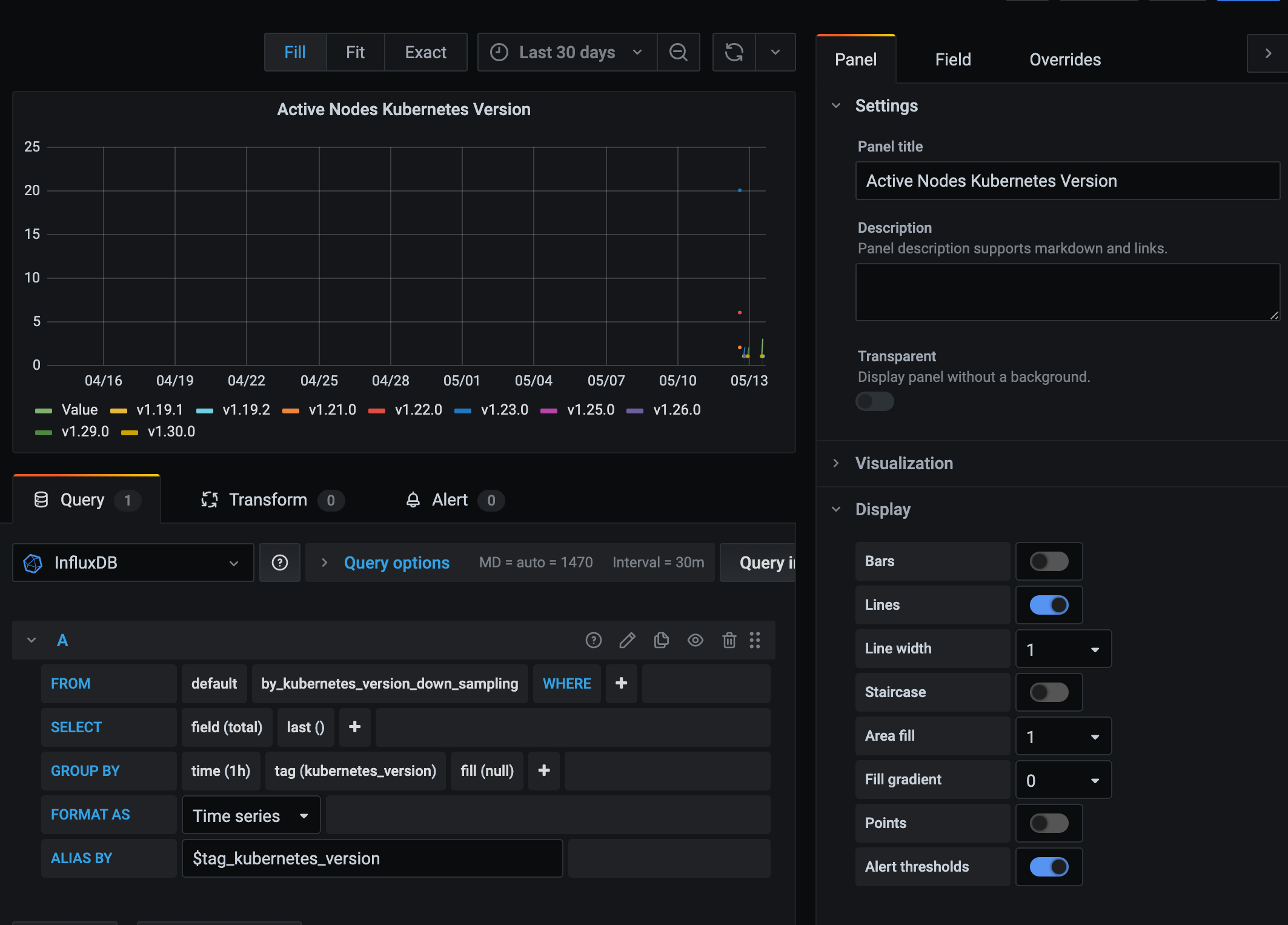Open the Line width dropdown

tap(1063, 649)
